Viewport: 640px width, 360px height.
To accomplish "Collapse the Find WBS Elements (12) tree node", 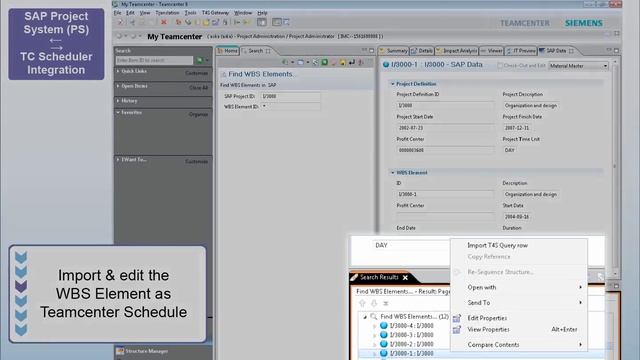I will point(365,317).
